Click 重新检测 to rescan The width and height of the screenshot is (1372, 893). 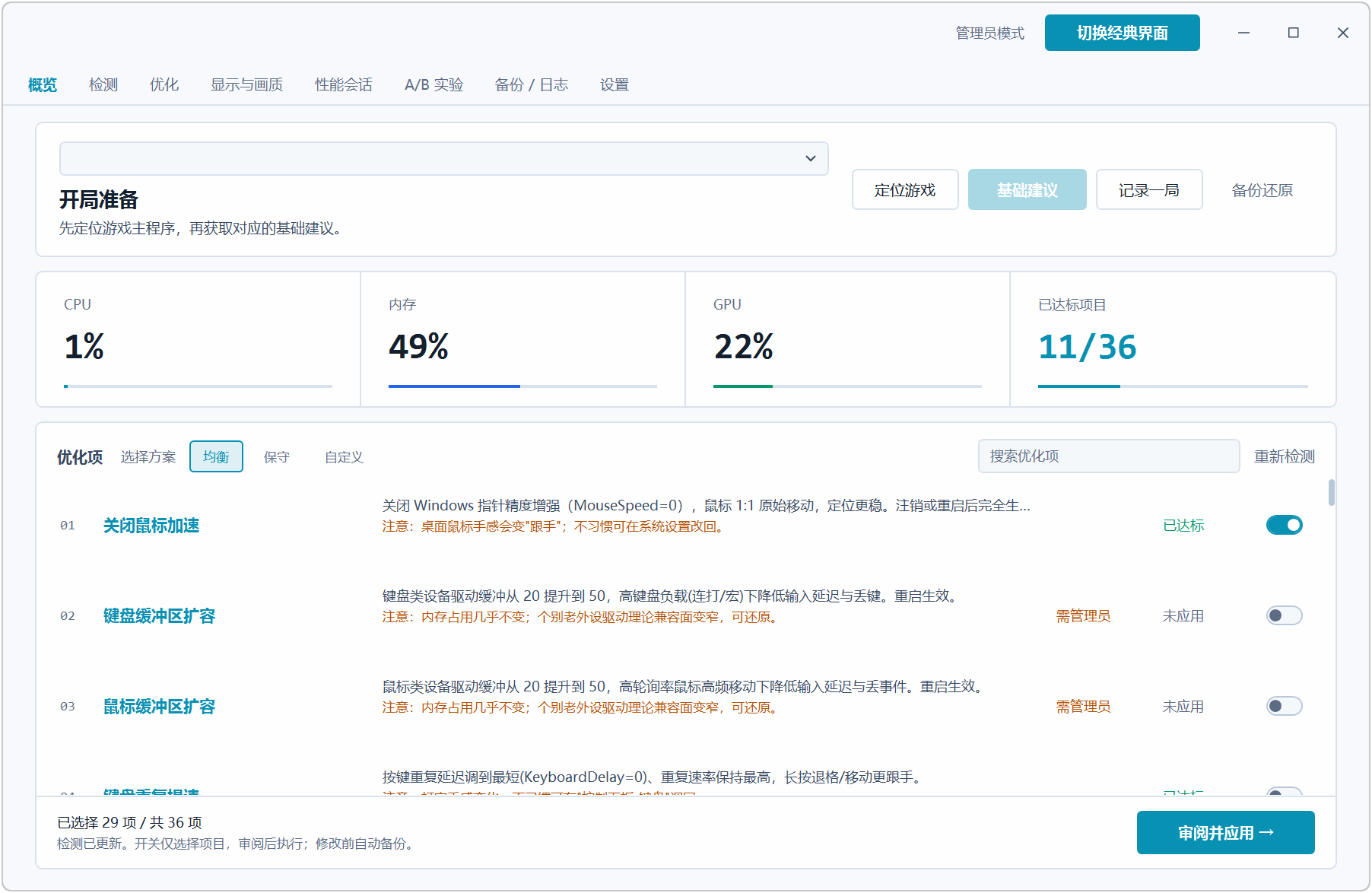[x=1285, y=456]
